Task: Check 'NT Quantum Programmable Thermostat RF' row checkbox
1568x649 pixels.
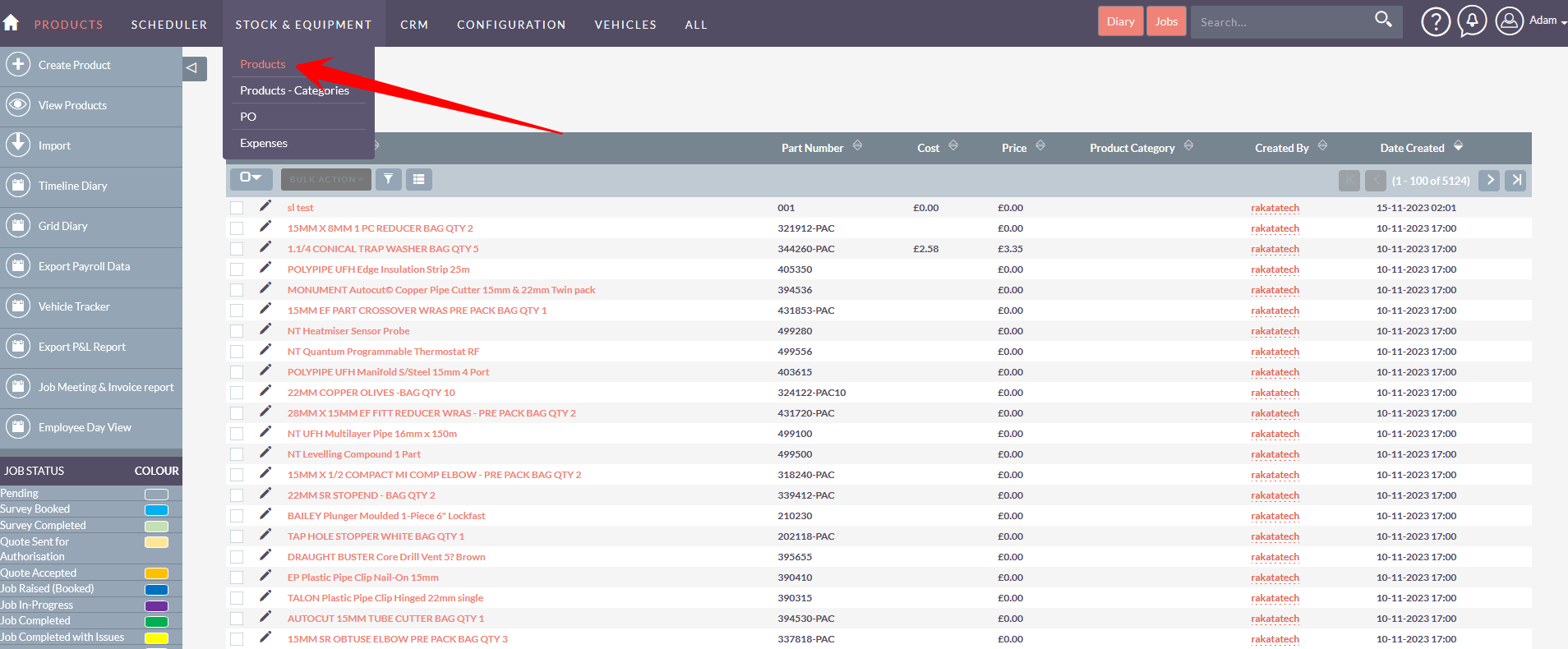Action: point(237,352)
